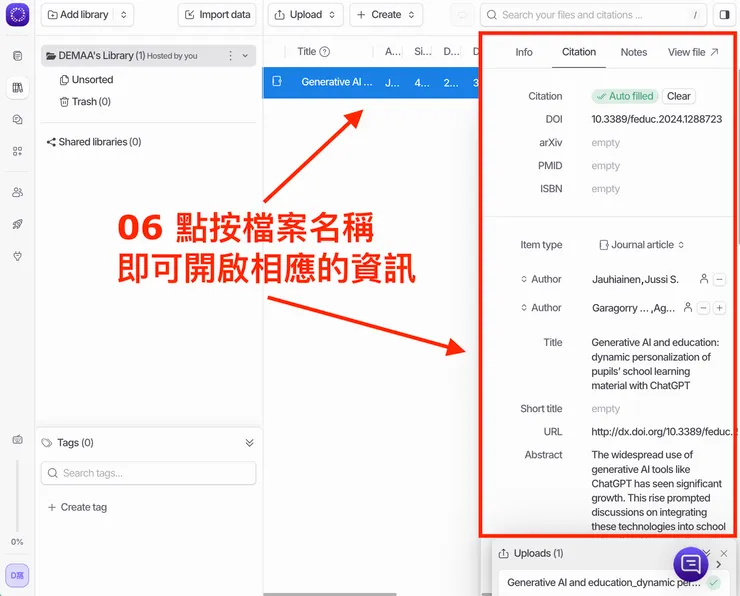Click the Short title empty field
Viewport: 740px width, 596px height.
pyautogui.click(x=605, y=409)
